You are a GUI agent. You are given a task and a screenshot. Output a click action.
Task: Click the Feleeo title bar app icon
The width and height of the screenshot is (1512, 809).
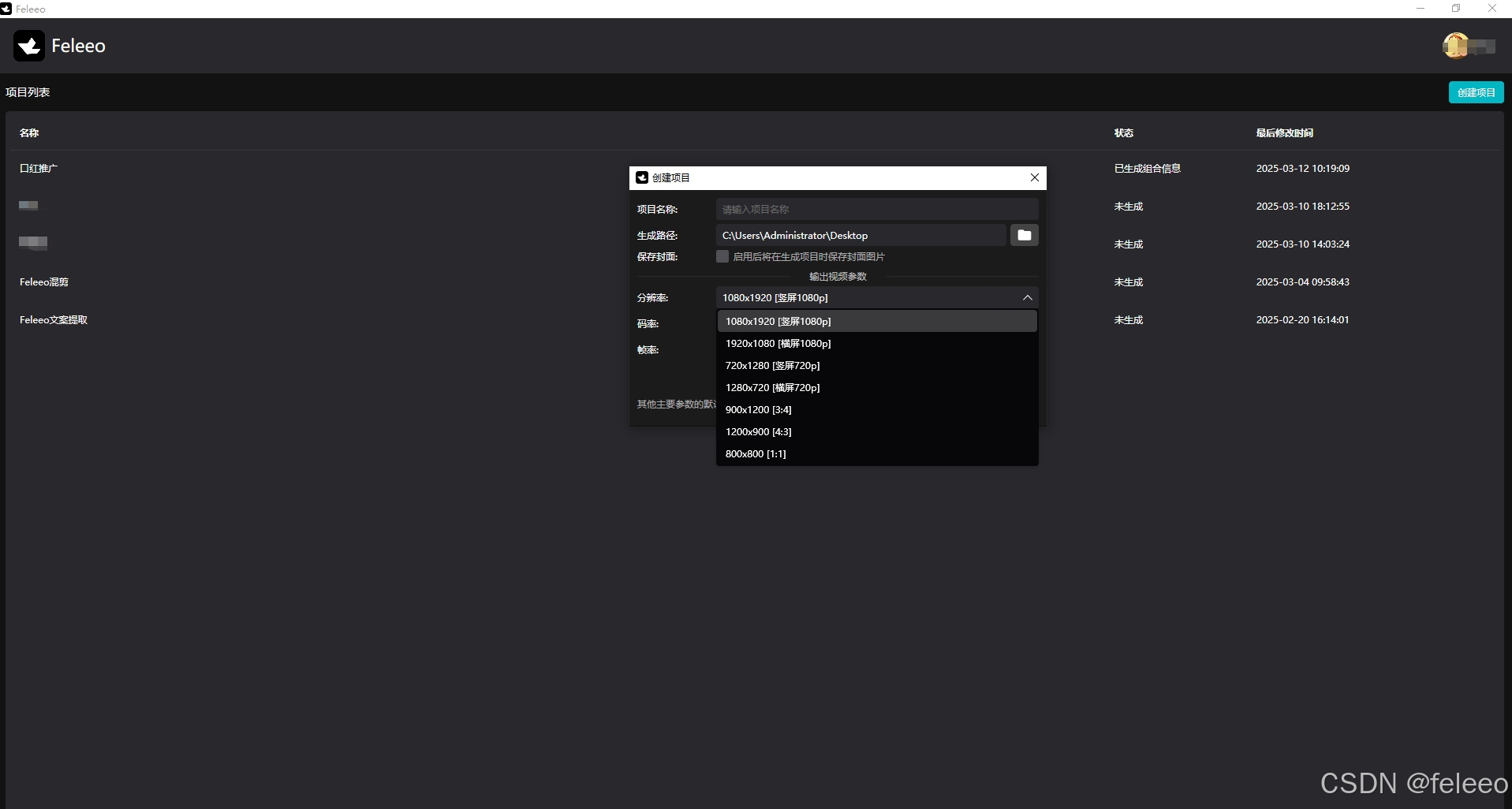point(6,9)
